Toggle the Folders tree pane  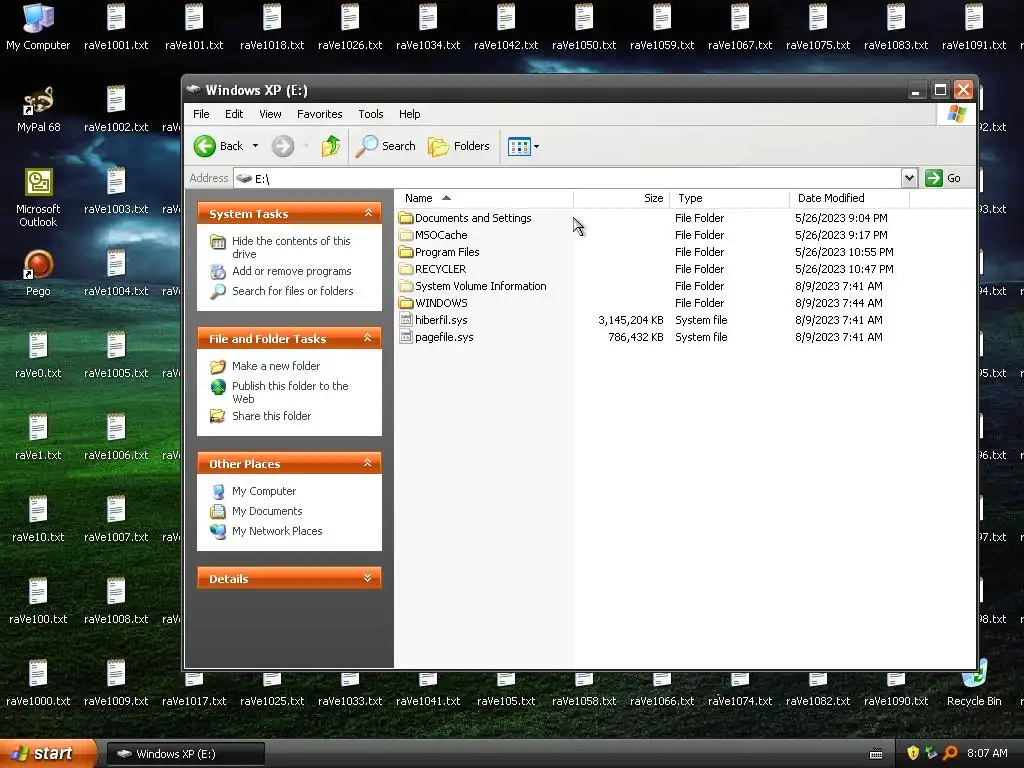[x=459, y=146]
